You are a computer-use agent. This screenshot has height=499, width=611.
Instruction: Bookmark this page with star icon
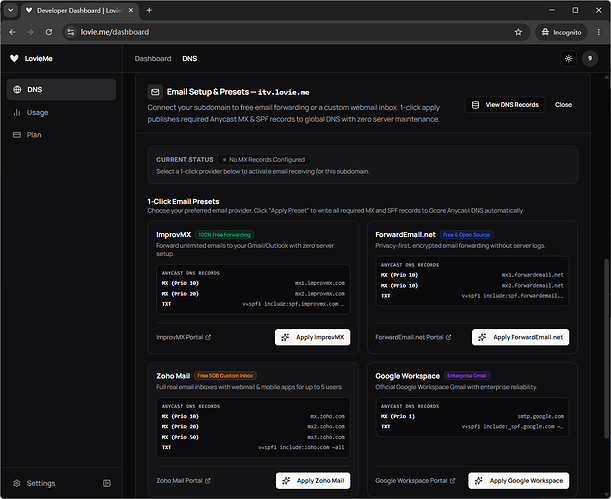518,32
